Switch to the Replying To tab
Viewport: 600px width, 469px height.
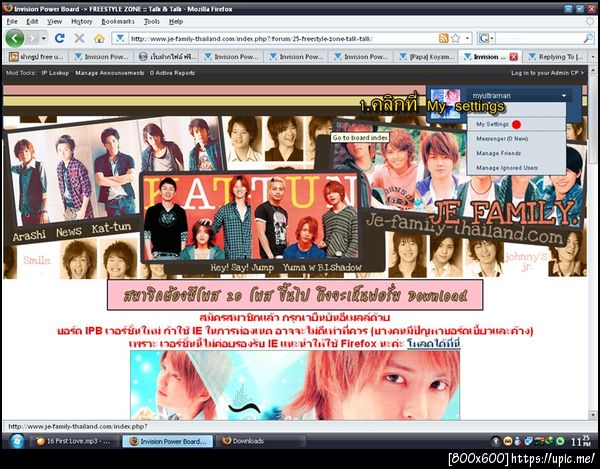[x=556, y=57]
